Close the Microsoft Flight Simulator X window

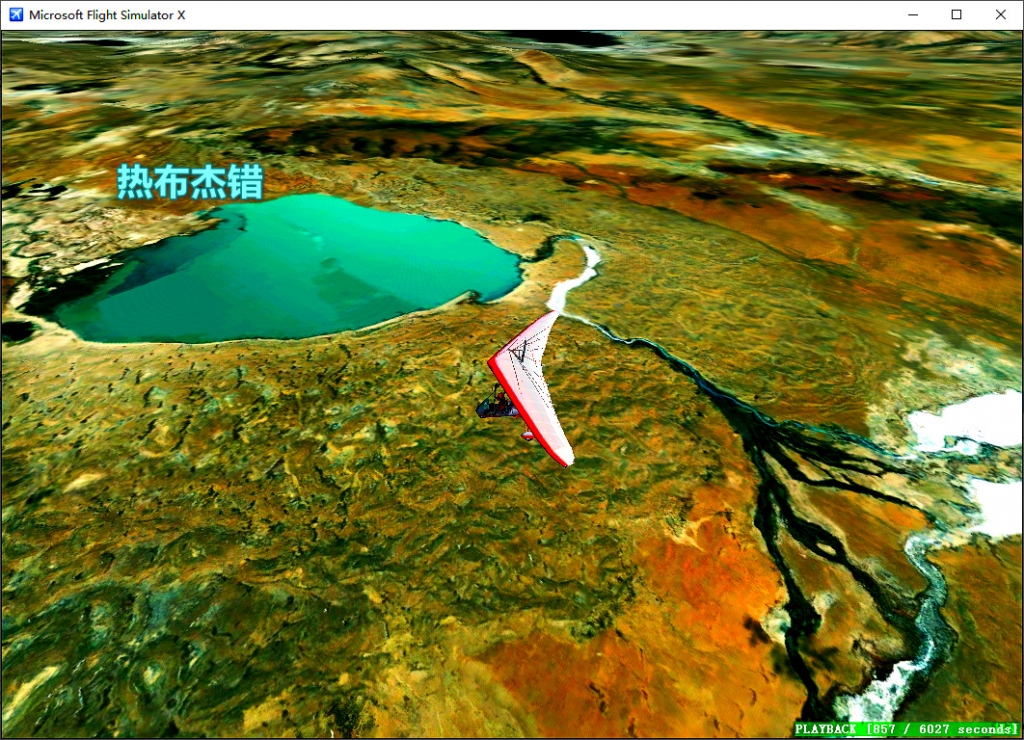[1000, 14]
